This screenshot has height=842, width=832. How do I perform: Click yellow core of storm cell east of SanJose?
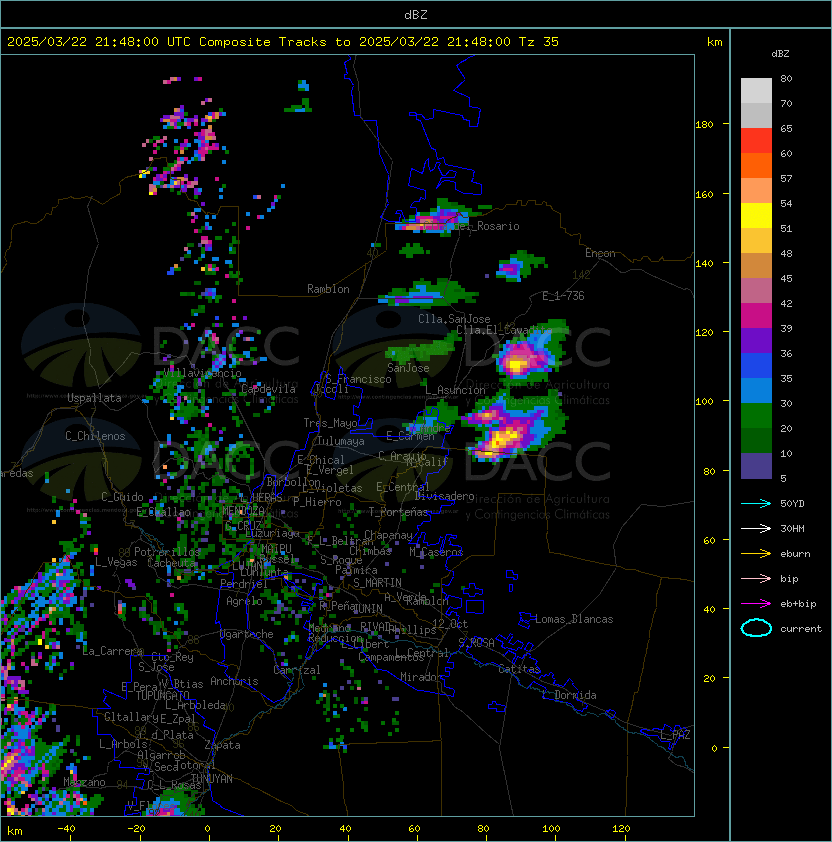(x=516, y=366)
